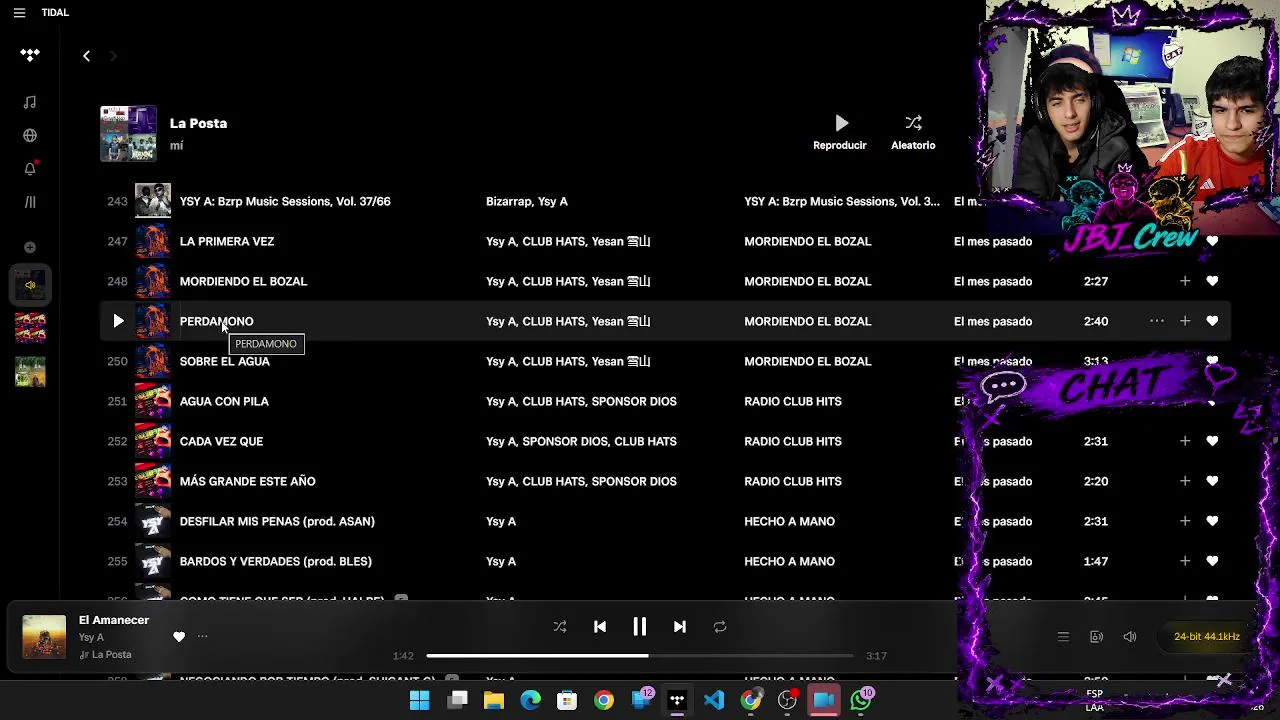Open RADIO CLUB HITS album on AGUA CON PILA row
1280x720 pixels.
[792, 401]
